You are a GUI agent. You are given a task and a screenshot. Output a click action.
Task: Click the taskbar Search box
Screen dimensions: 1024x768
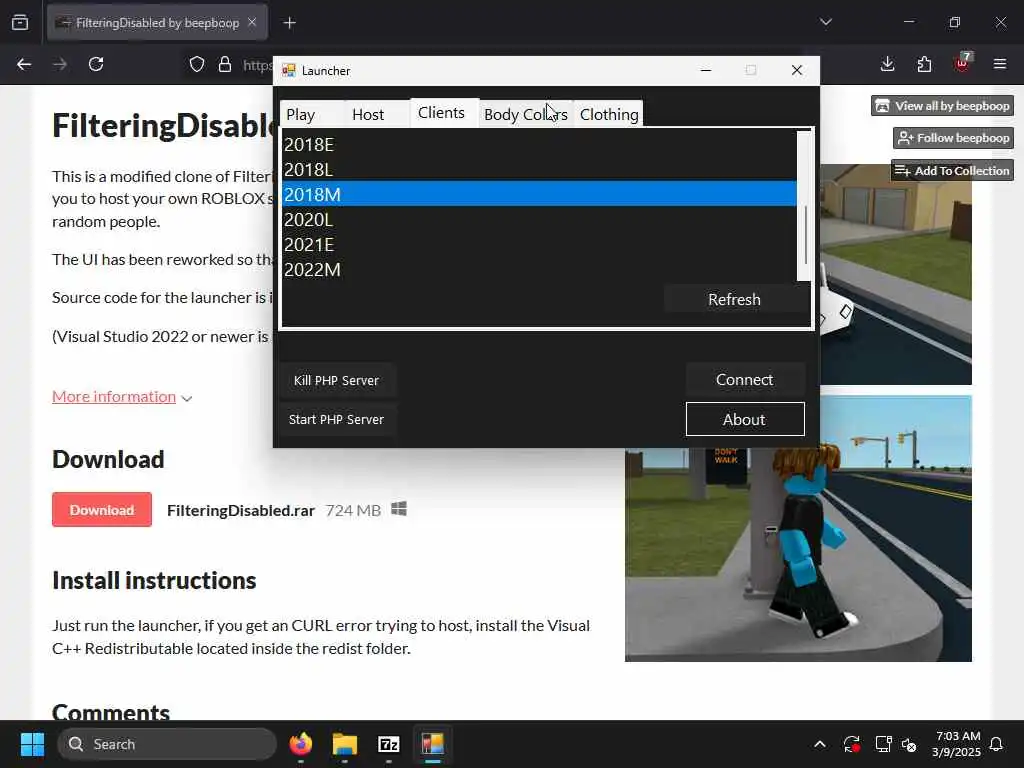coord(167,744)
